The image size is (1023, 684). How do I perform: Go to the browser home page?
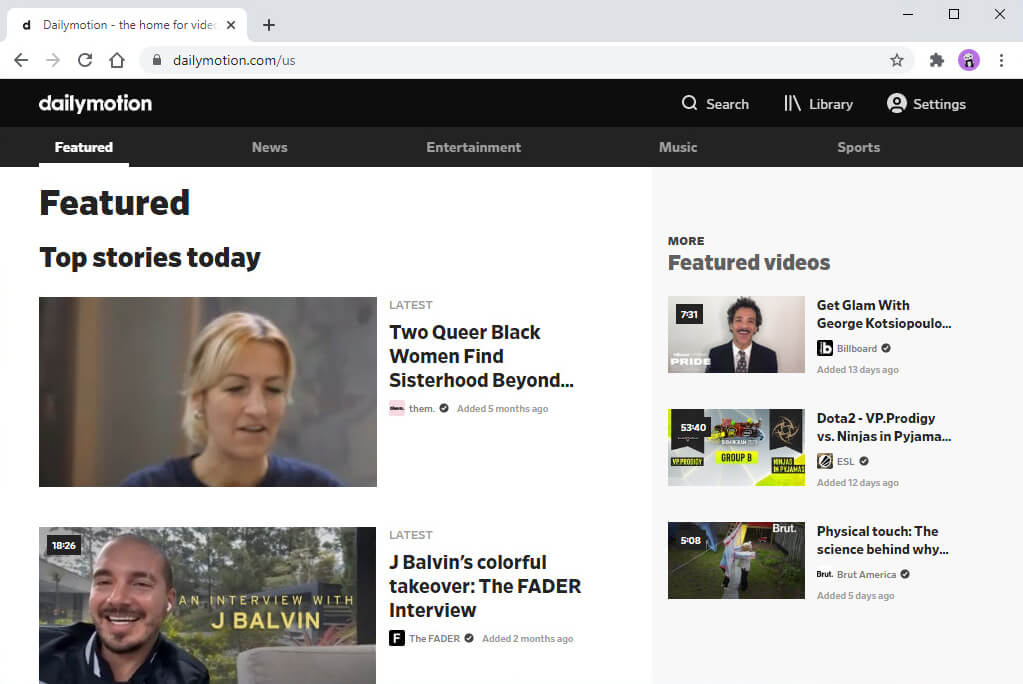(x=117, y=60)
